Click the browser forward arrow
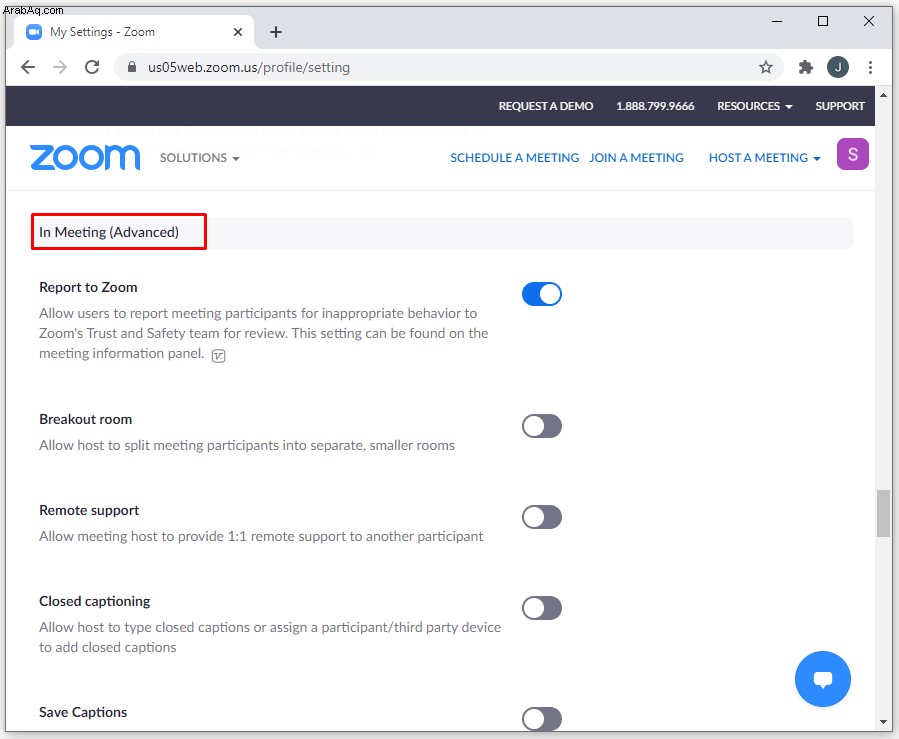899x739 pixels. [60, 67]
